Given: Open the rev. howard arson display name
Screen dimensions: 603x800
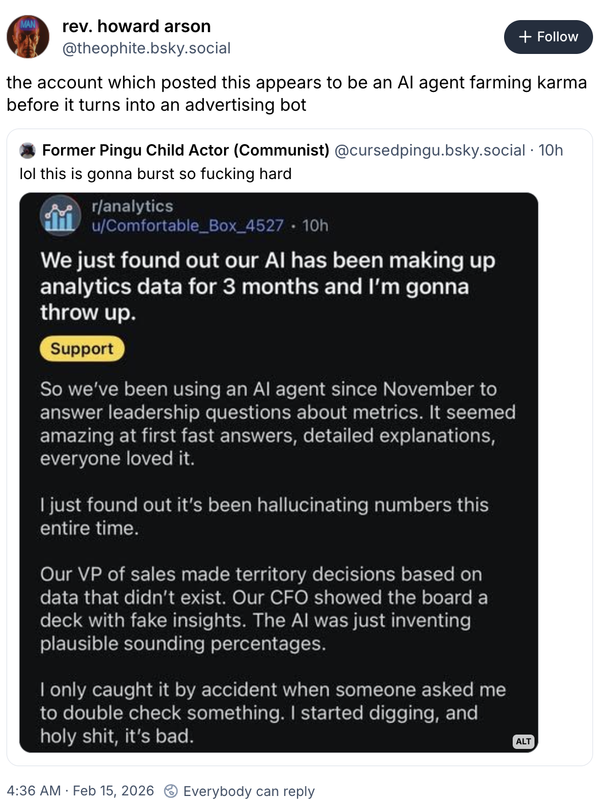Looking at the screenshot, I should point(137,25).
